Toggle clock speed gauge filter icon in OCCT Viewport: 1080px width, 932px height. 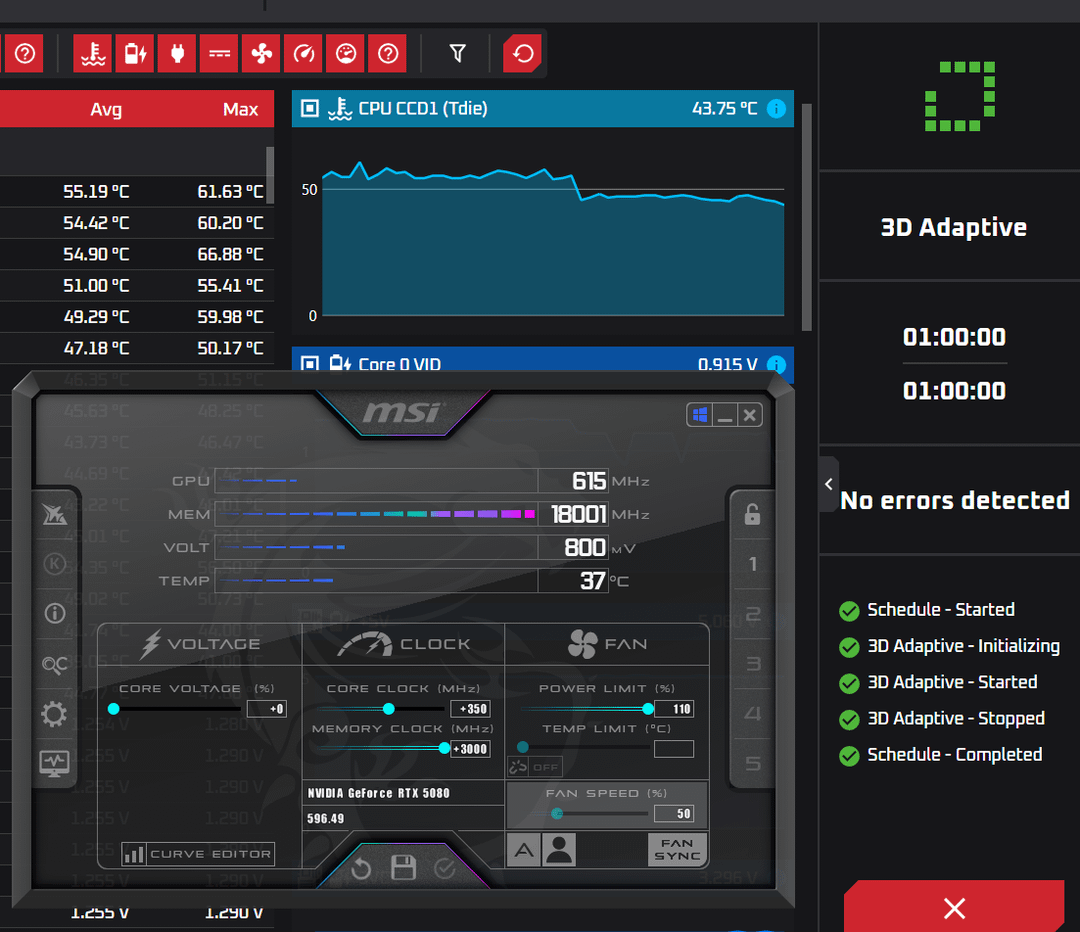coord(303,53)
